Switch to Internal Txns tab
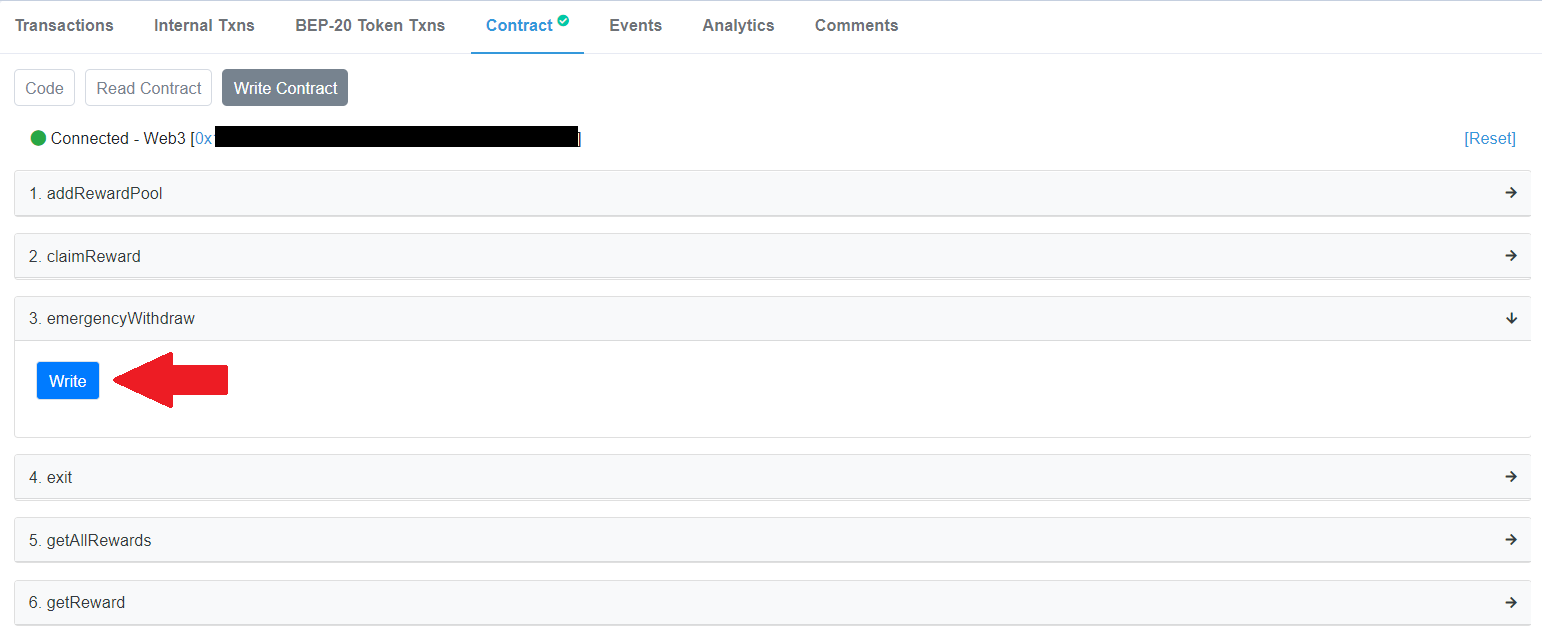The image size is (1542, 626). pyautogui.click(x=204, y=26)
